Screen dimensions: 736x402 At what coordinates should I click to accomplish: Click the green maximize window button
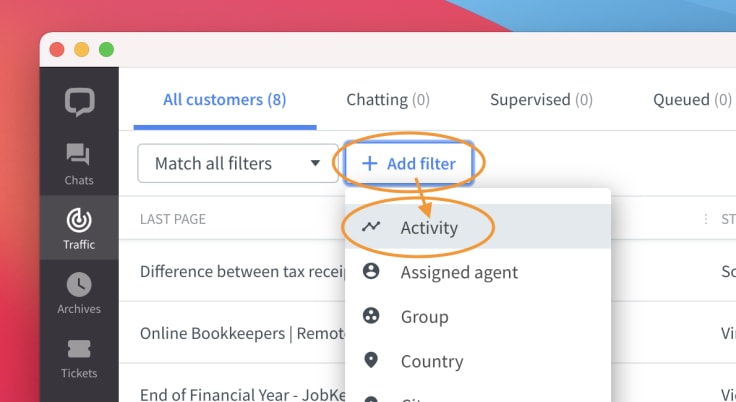click(x=107, y=49)
